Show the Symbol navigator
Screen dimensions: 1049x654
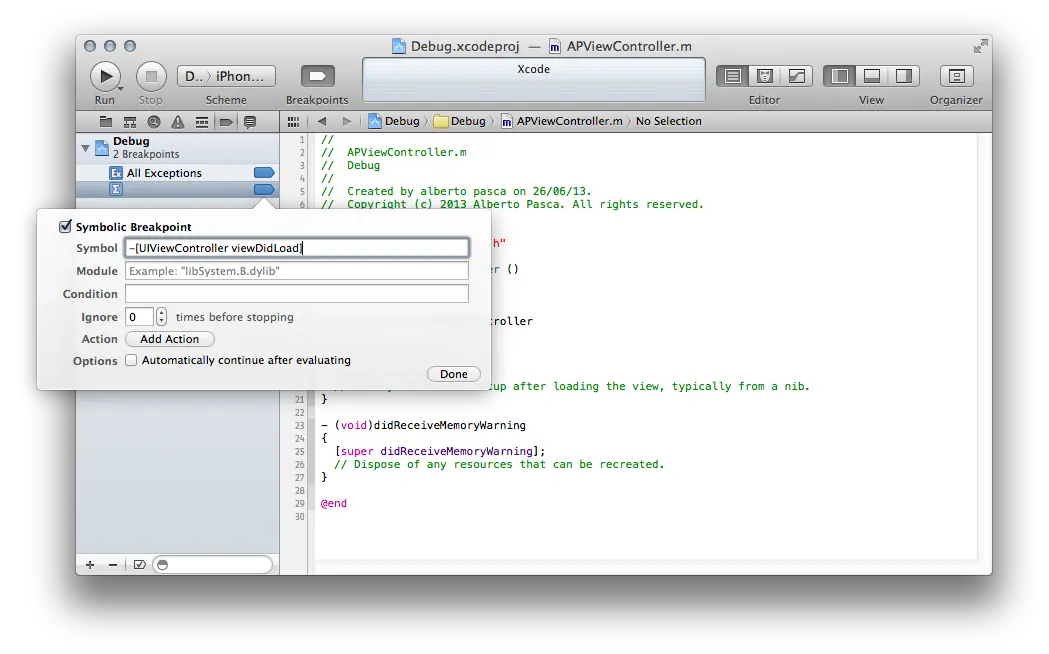pyautogui.click(x=130, y=122)
